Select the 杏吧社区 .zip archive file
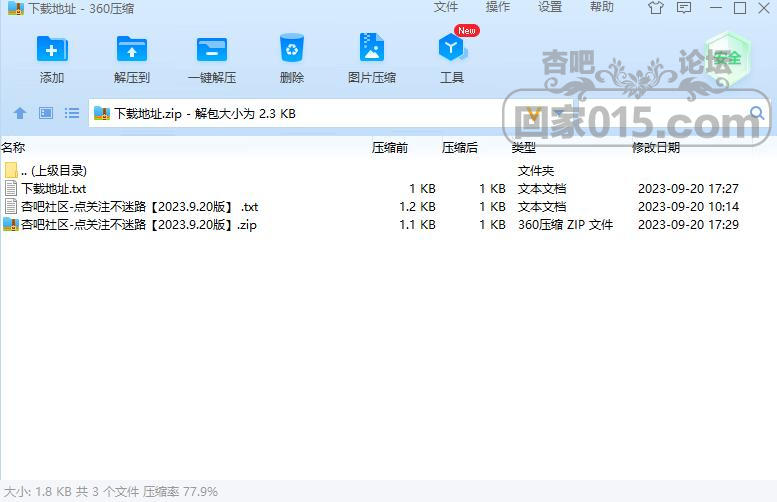Screen dimensions: 777x502 (138, 225)
